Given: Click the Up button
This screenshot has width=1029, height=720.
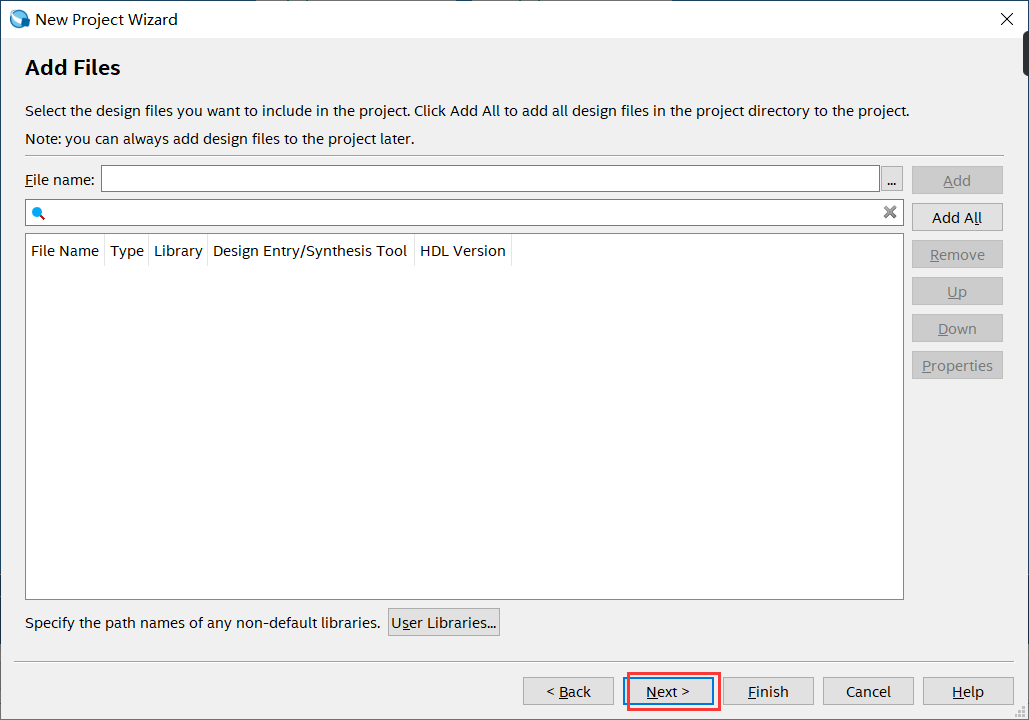Looking at the screenshot, I should point(957,291).
